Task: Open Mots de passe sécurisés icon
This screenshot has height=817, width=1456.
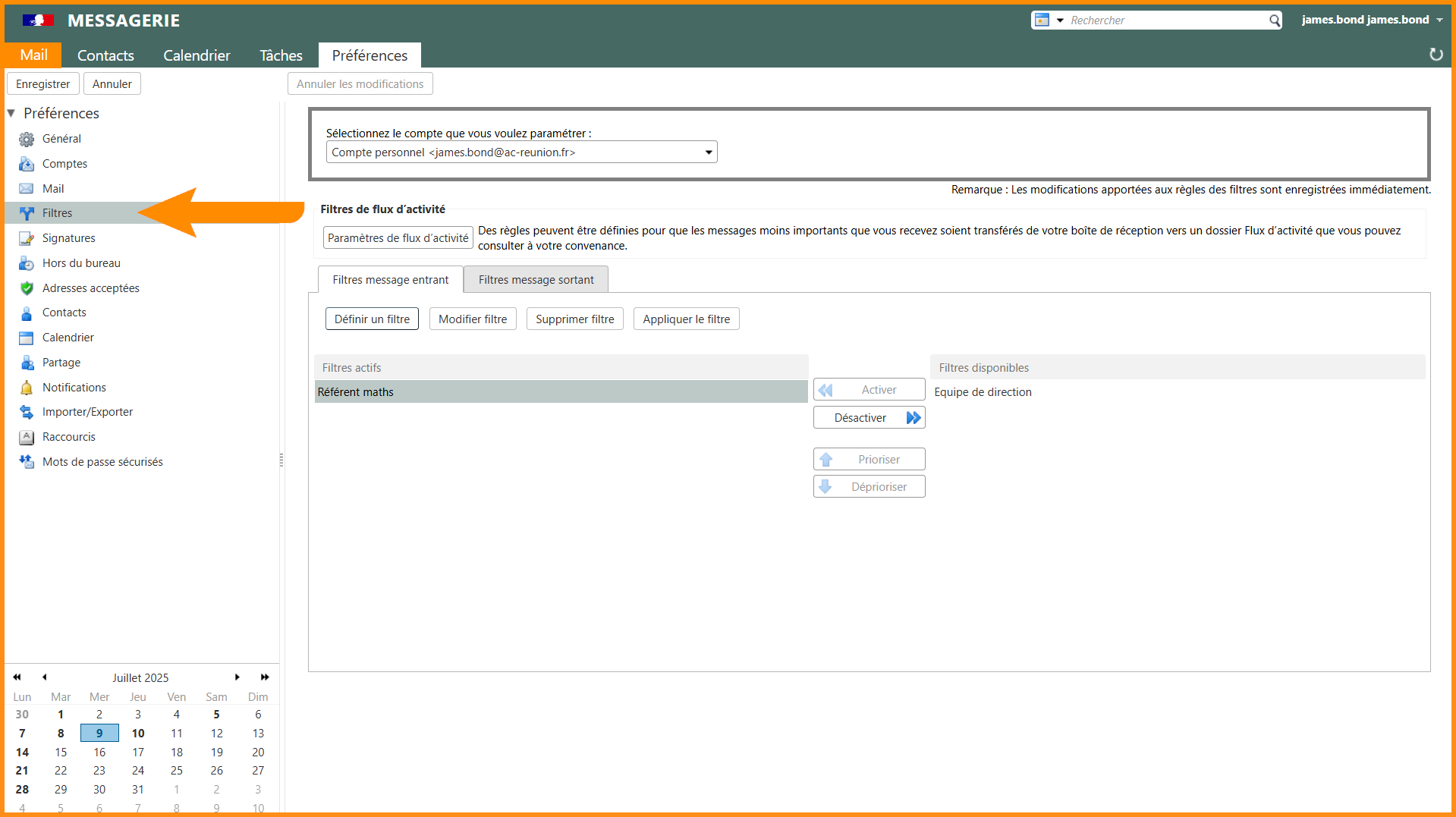Action: (27, 462)
